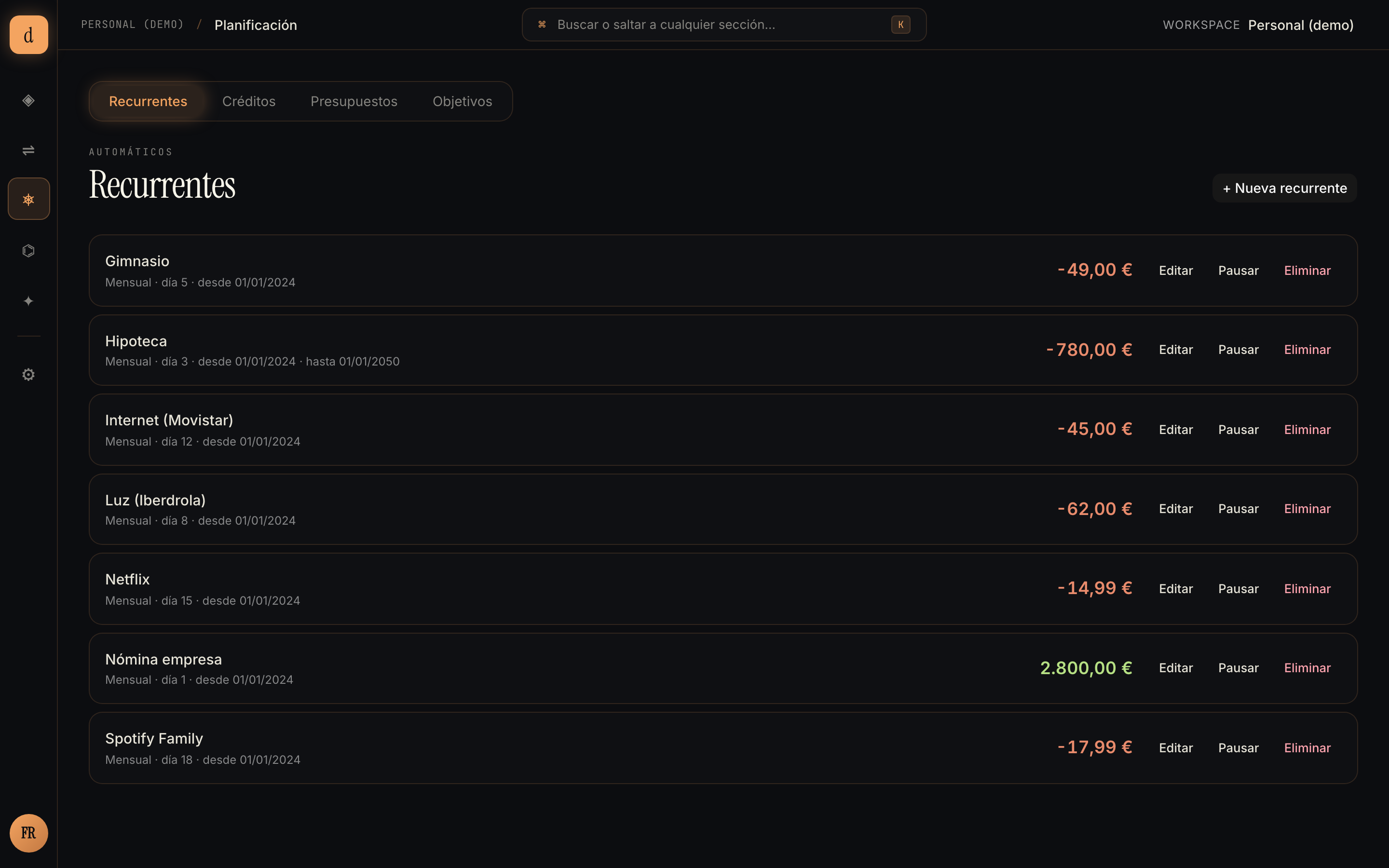Select the highlighted planning wheel sidebar icon
1389x868 pixels.
click(x=29, y=199)
